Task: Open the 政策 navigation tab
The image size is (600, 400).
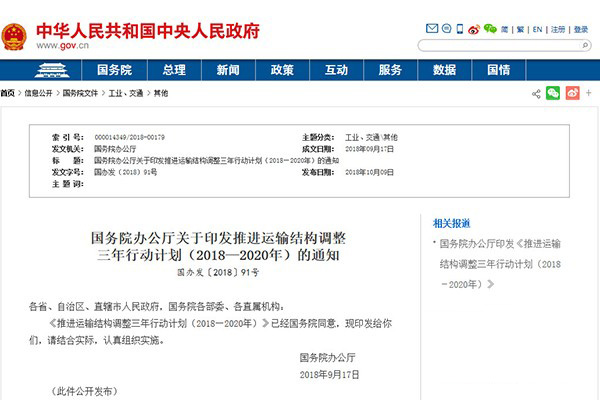Action: 281,71
